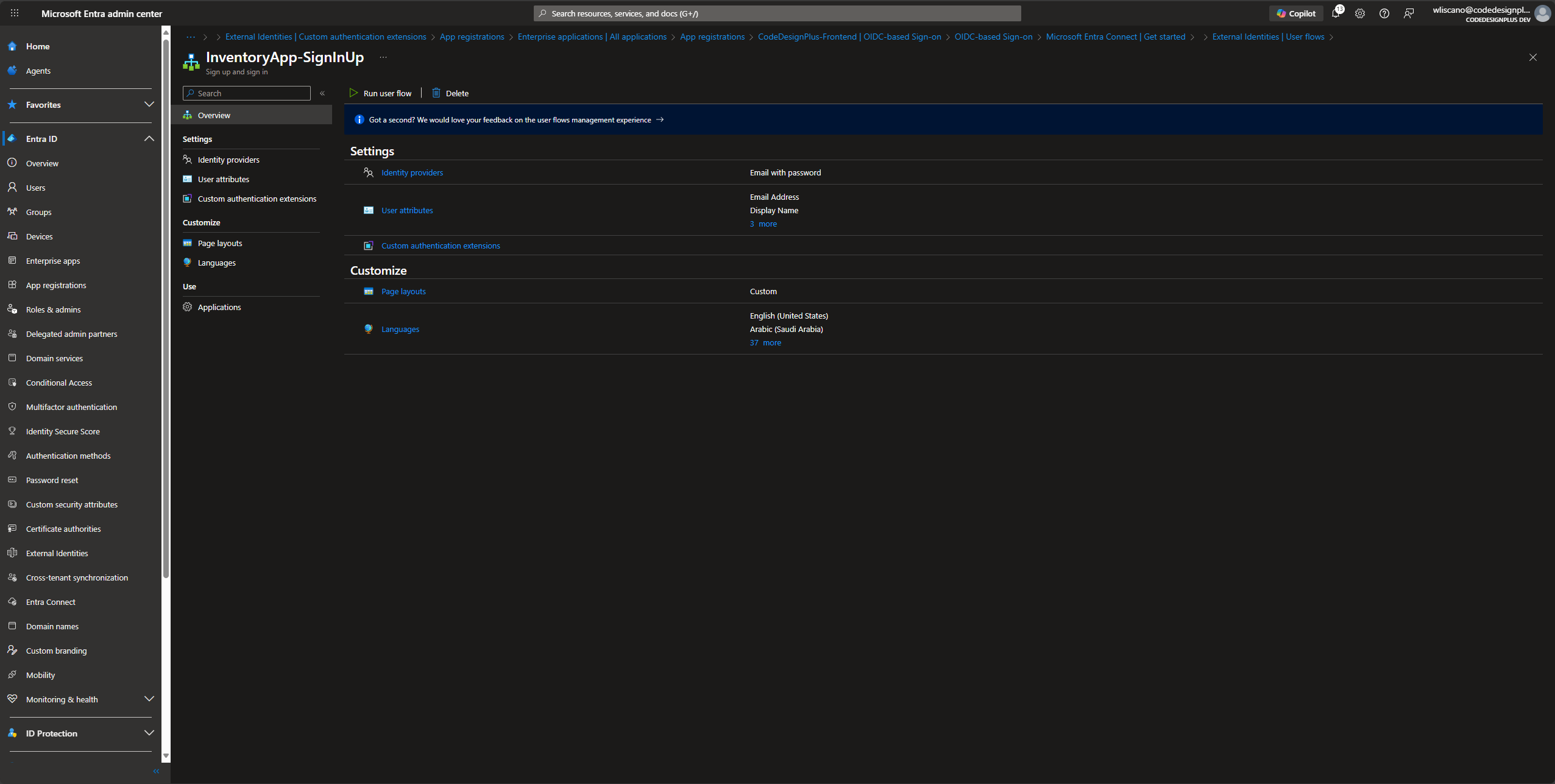Click the Password reset sidebar icon
1555x784 pixels.
[12, 479]
